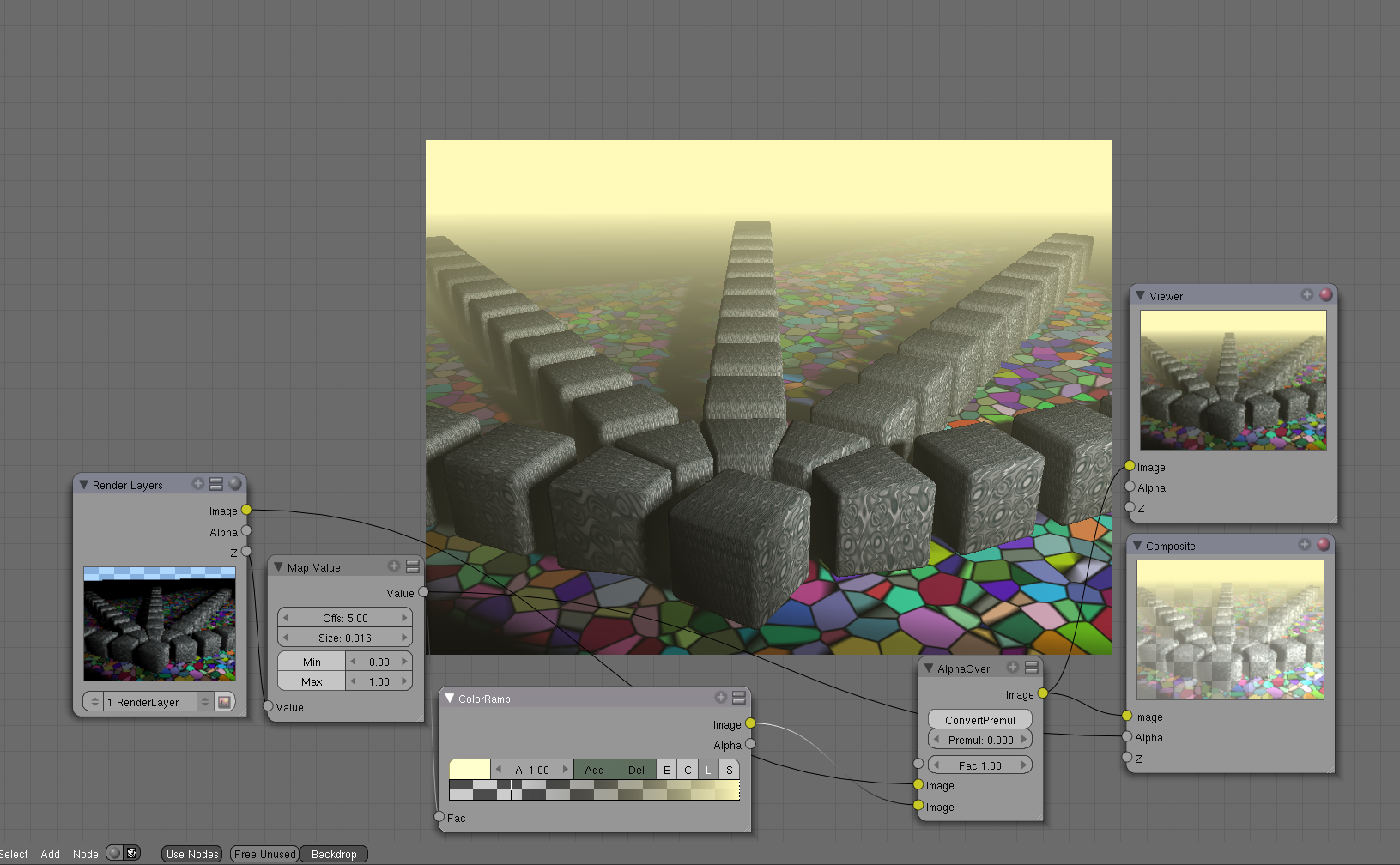Image resolution: width=1400 pixels, height=865 pixels.
Task: Click the pale yellow ColorRamp color swatch
Action: [x=470, y=770]
